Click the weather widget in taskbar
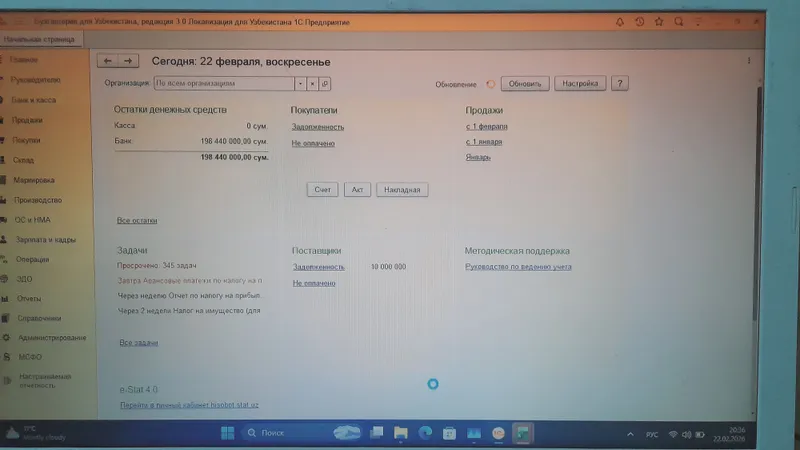Viewport: 800px width, 450px height. click(x=36, y=433)
